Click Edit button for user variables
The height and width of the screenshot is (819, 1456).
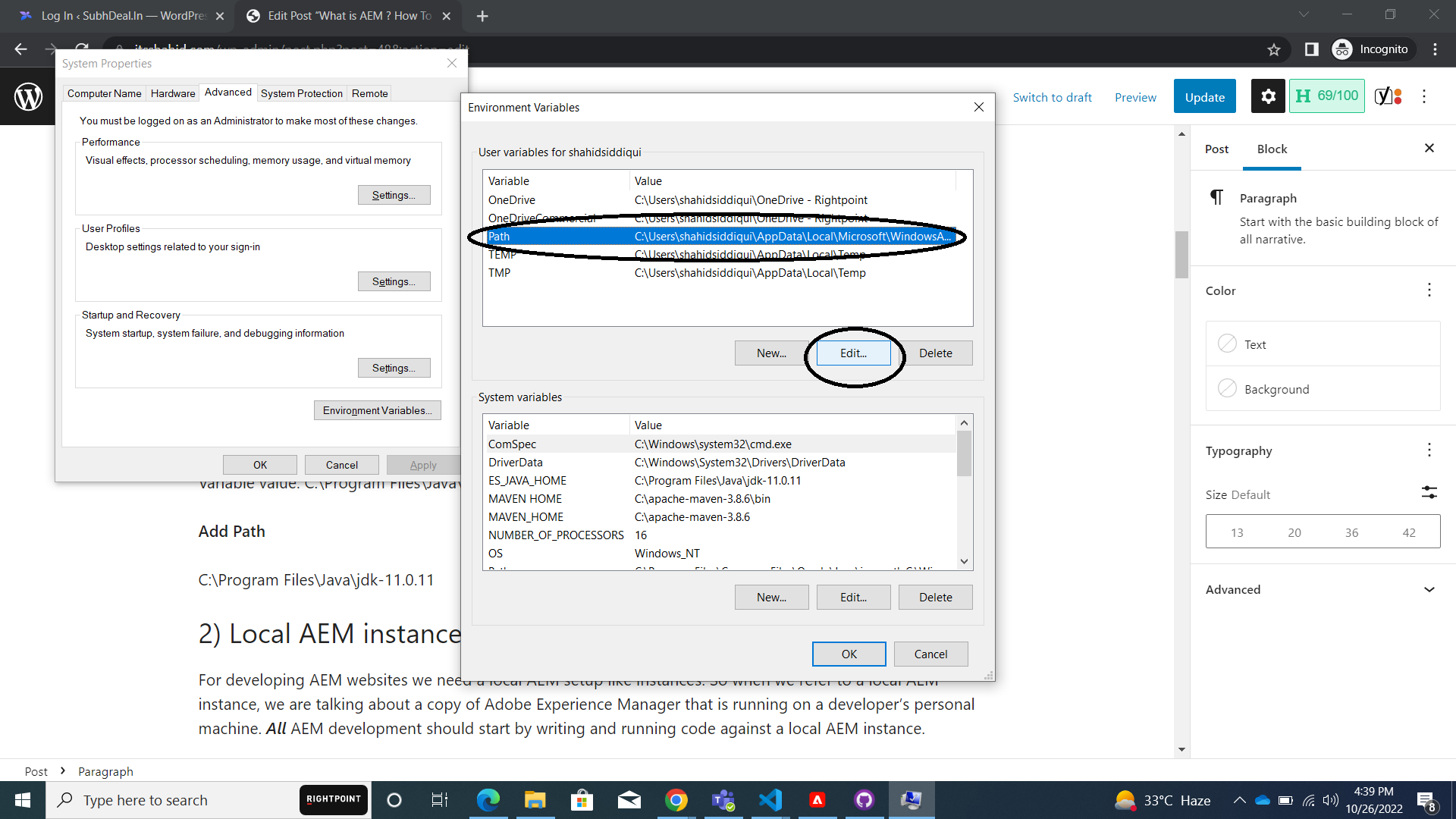pyautogui.click(x=853, y=353)
